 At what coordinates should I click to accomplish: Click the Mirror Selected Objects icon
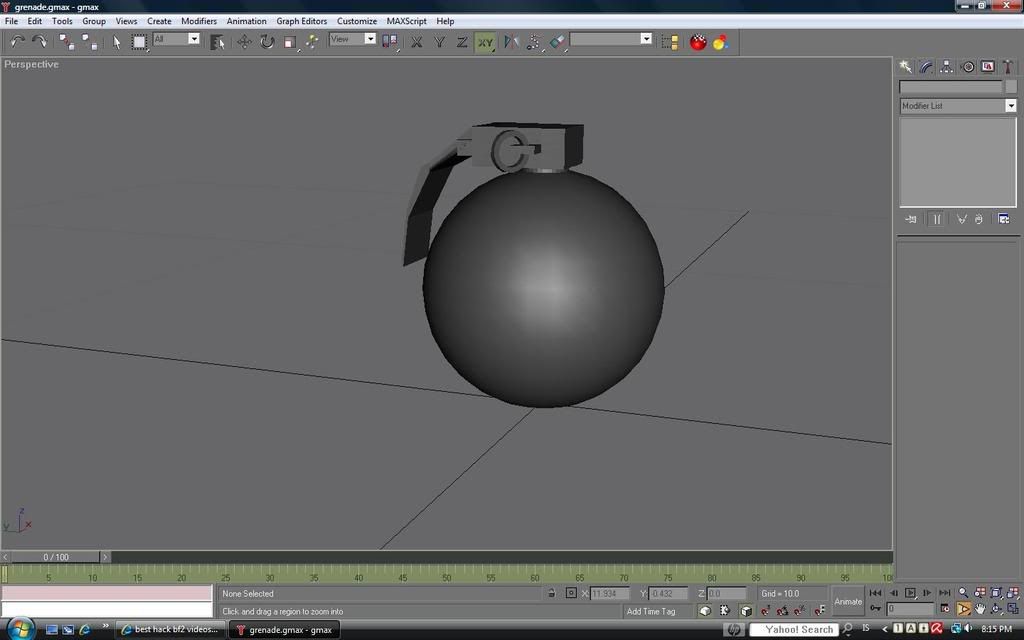511,41
